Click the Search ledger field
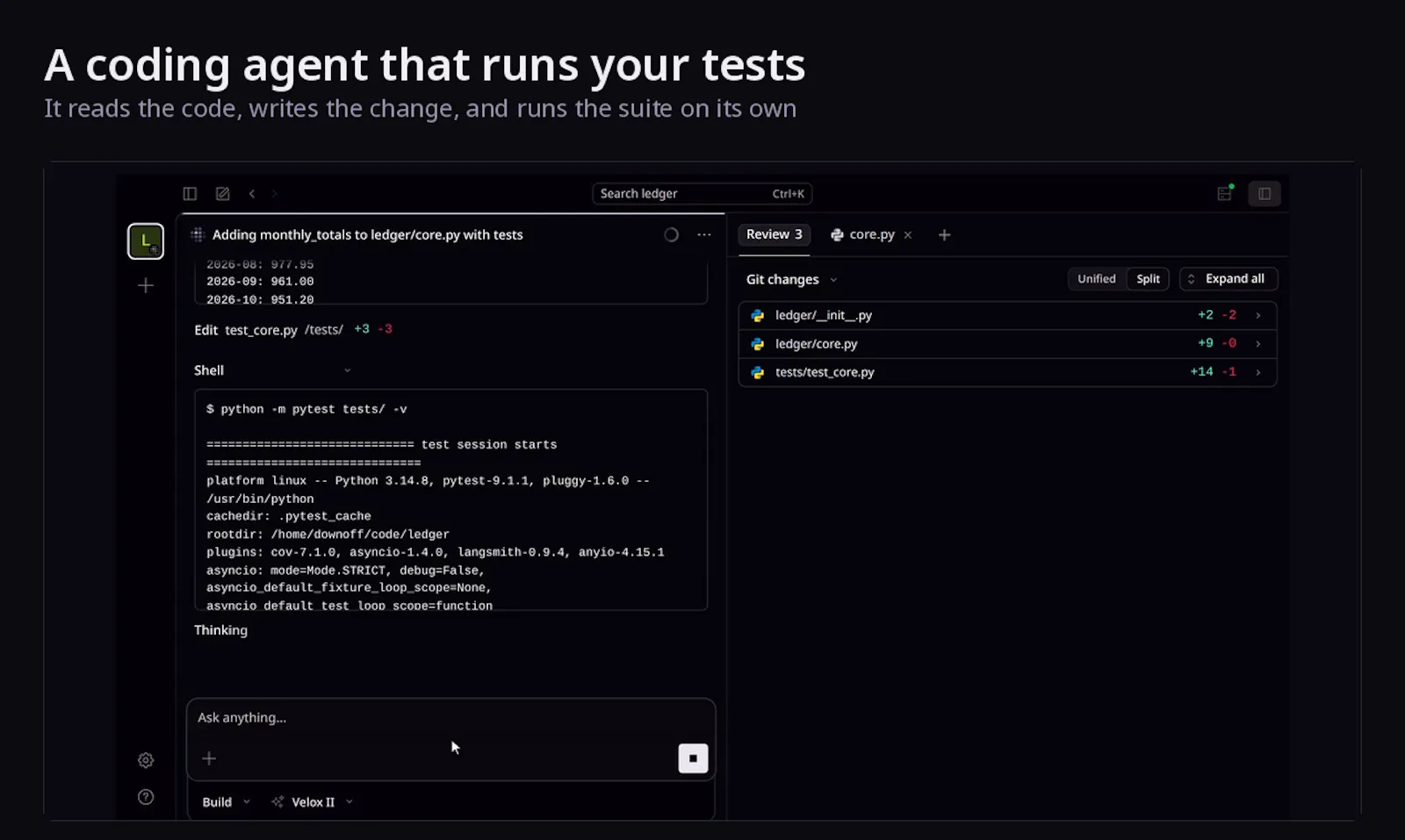 pos(702,194)
